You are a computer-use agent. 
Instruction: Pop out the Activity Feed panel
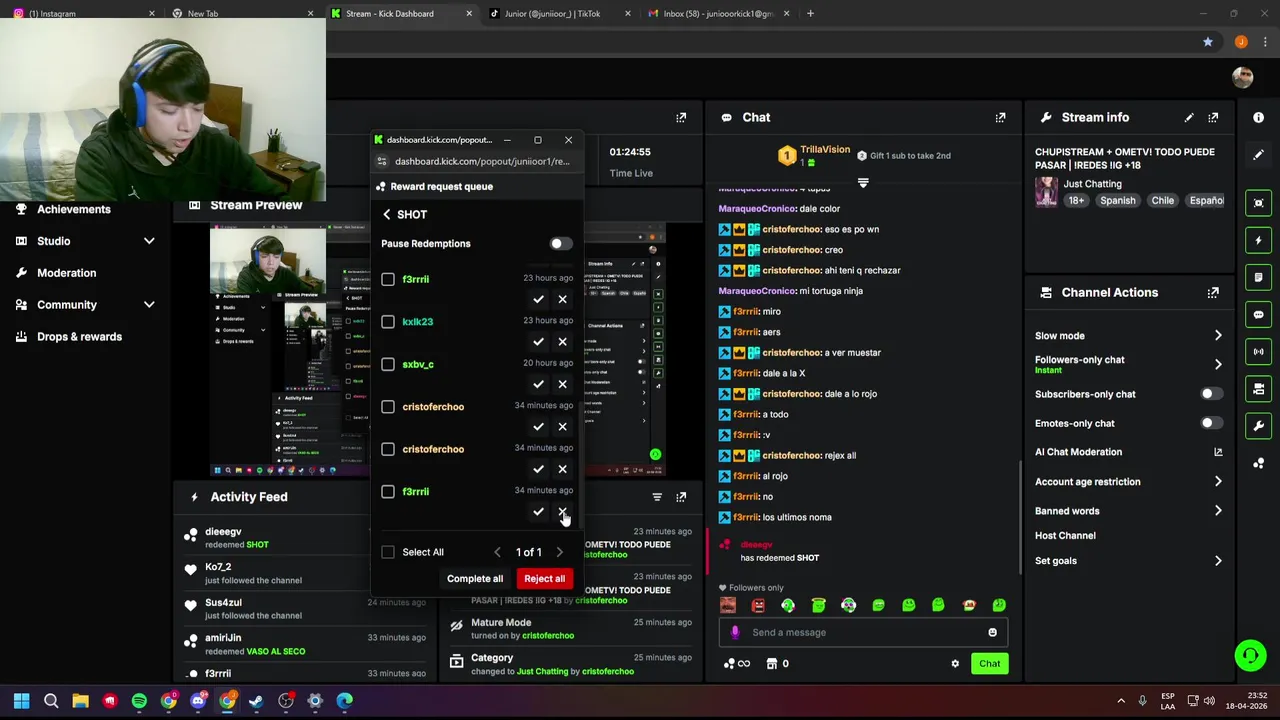681,497
